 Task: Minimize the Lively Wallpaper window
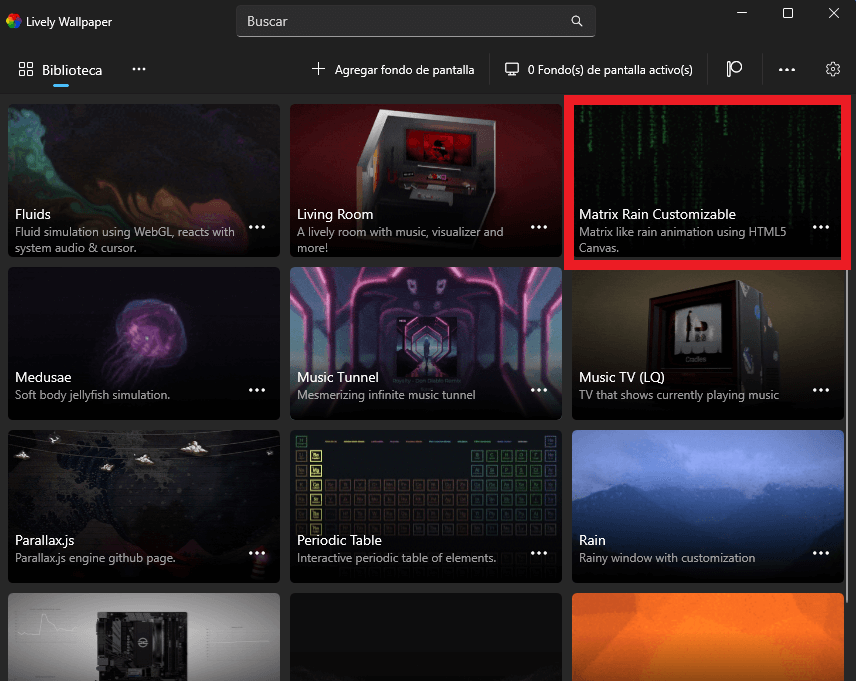(742, 13)
